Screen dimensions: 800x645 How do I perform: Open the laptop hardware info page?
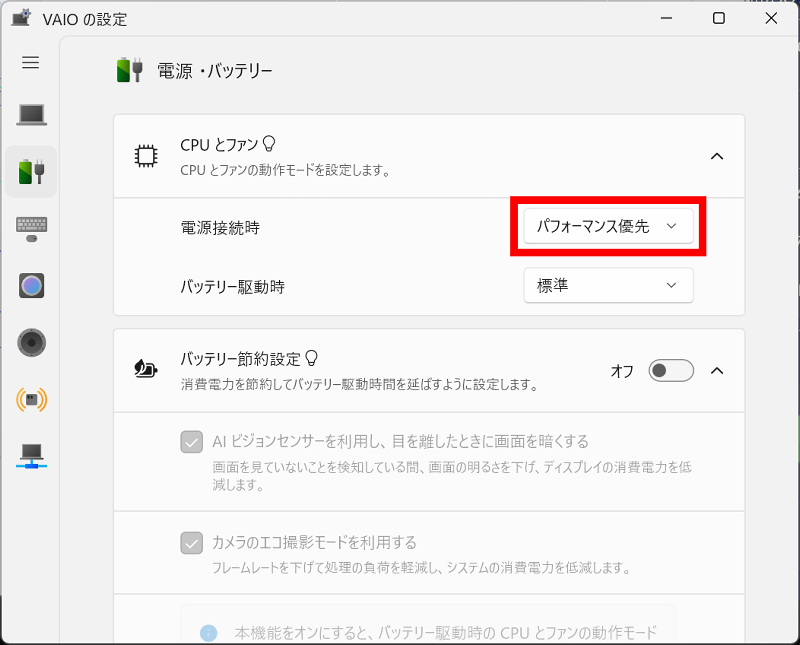click(x=31, y=115)
